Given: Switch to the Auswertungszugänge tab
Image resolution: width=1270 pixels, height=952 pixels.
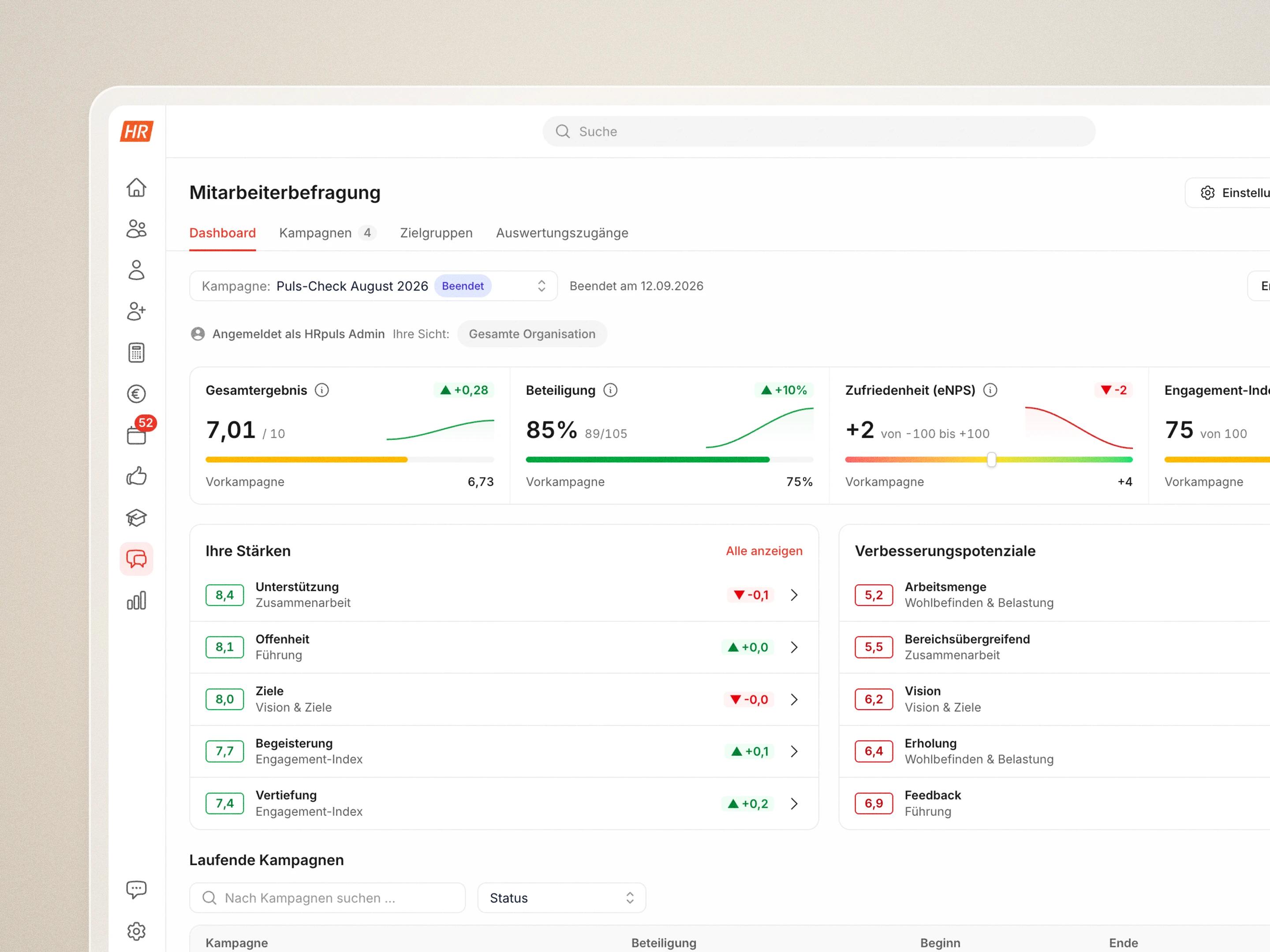Looking at the screenshot, I should coord(562,233).
